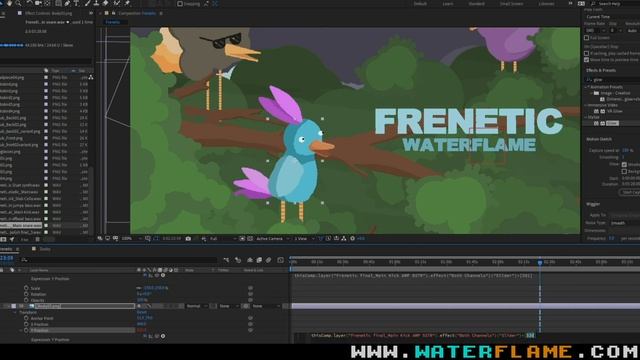Select the Rectangle shape tool
Image resolution: width=640 pixels, height=360 pixels.
tap(58, 3)
